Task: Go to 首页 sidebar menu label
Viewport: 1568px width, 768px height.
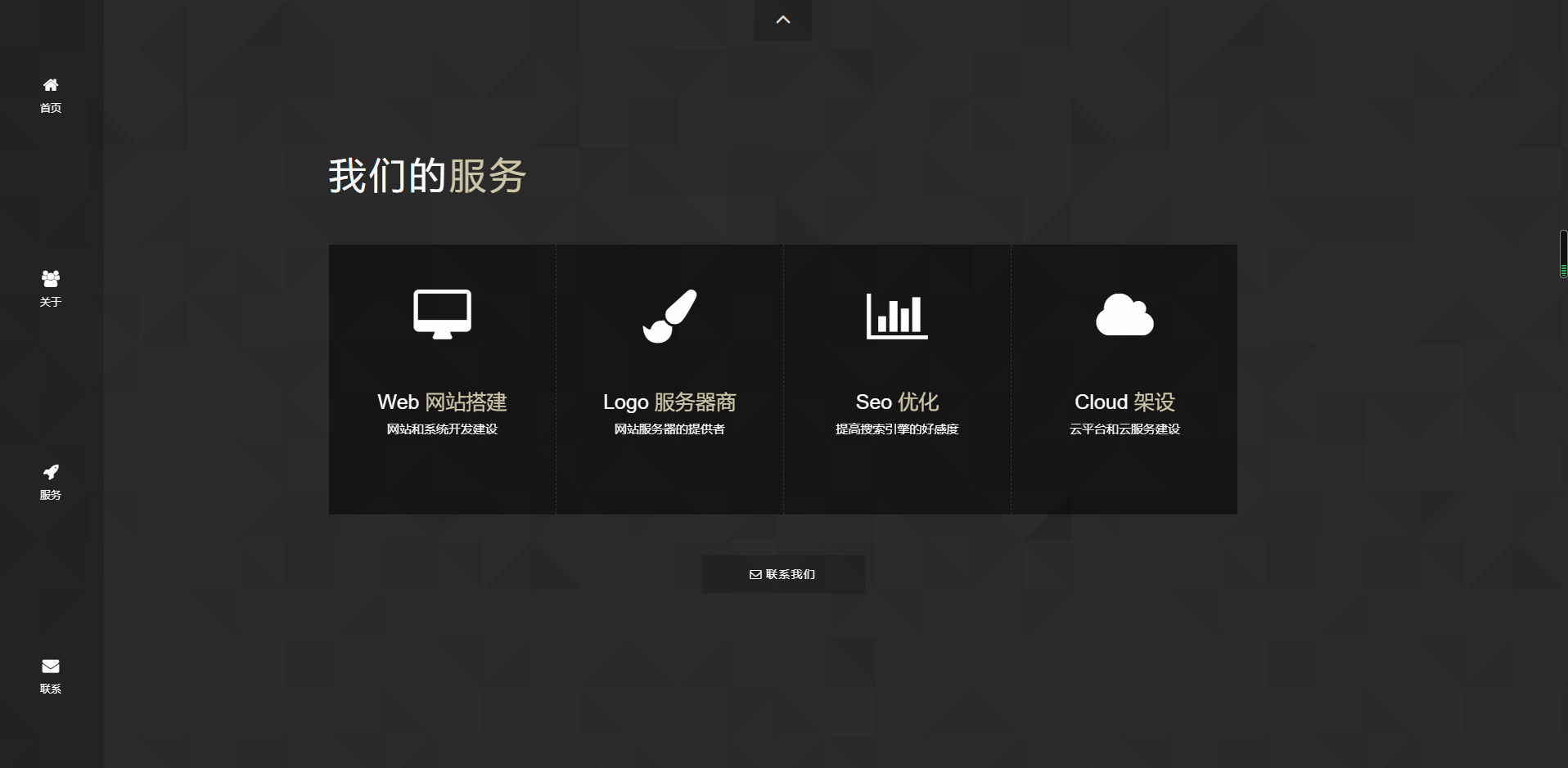Action: point(51,108)
